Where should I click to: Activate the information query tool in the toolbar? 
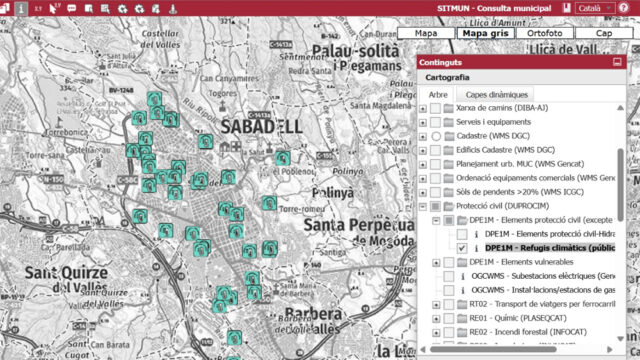coord(21,8)
